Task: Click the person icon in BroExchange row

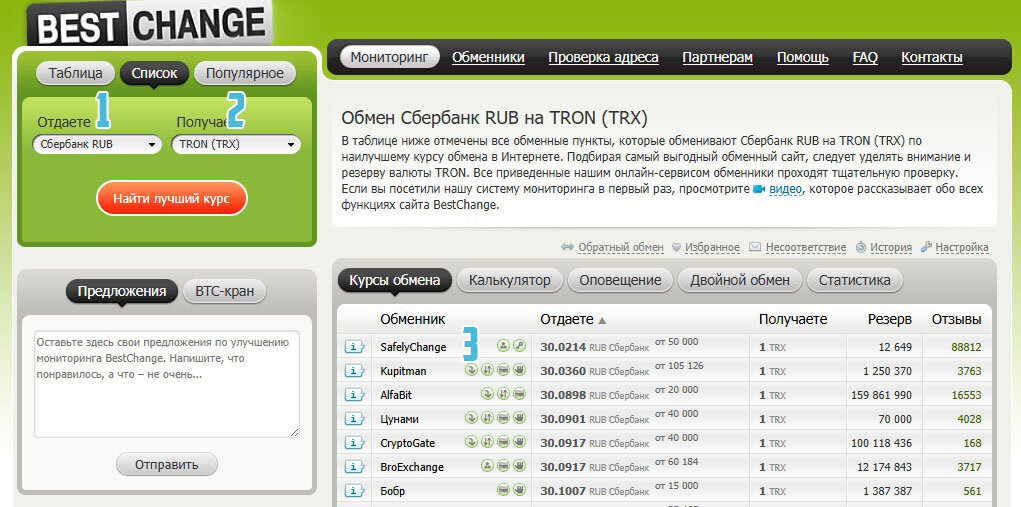Action: (487, 467)
